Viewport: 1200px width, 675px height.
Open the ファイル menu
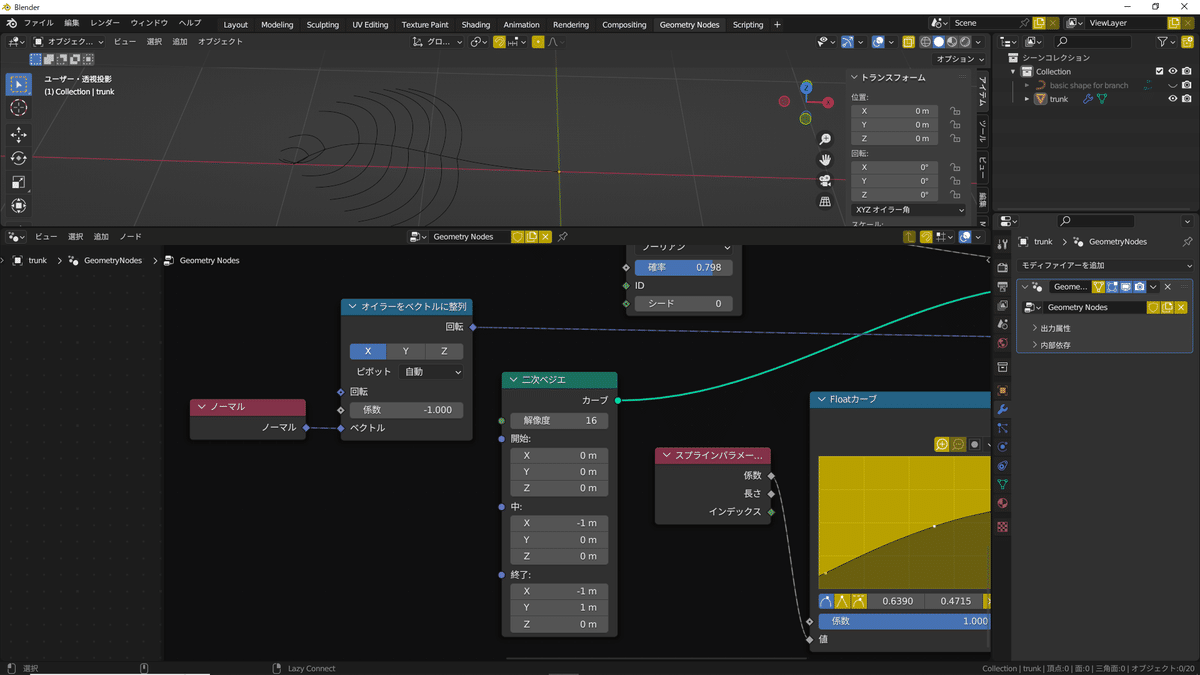click(38, 23)
